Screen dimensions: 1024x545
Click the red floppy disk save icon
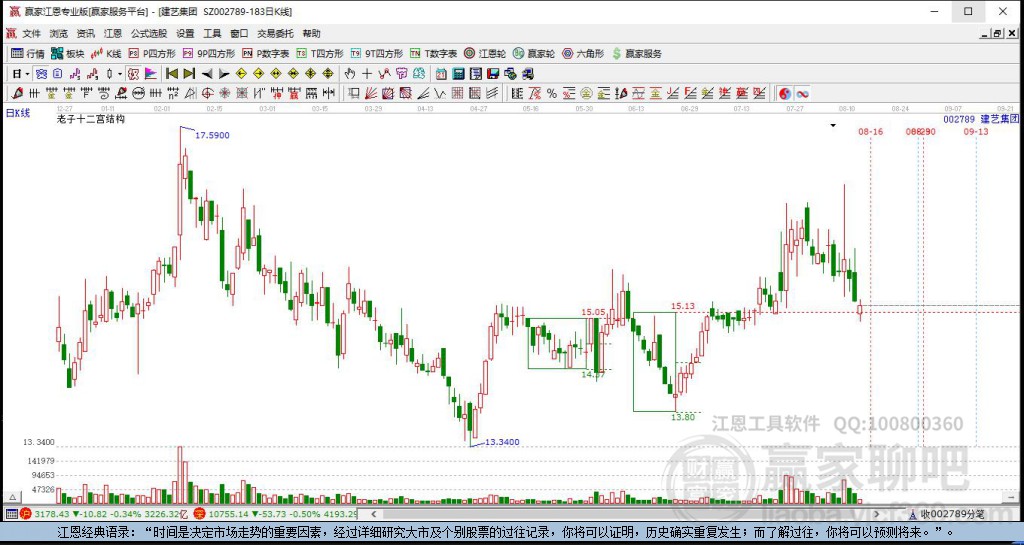493,74
